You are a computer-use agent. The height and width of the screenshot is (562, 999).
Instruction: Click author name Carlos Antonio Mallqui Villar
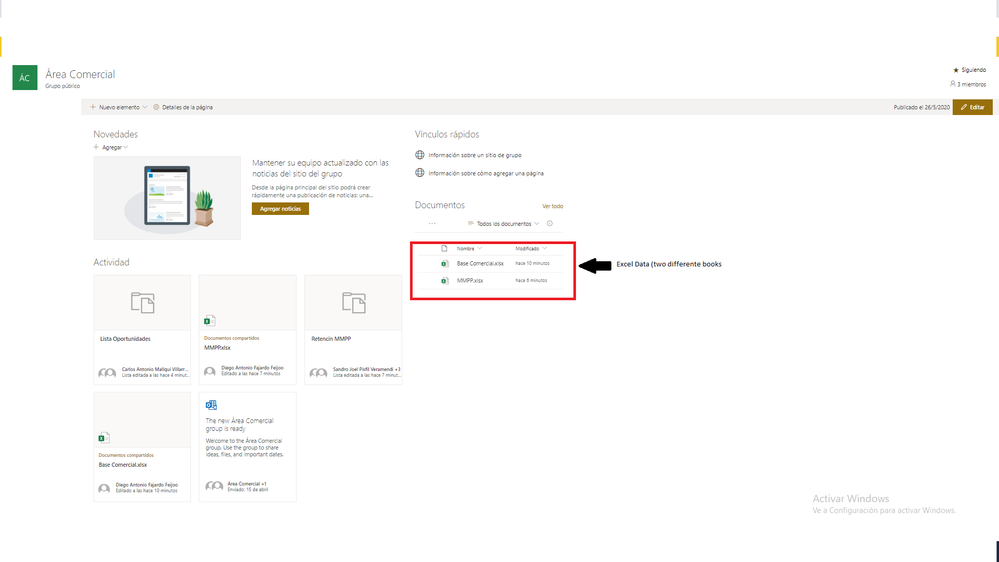pyautogui.click(x=155, y=369)
